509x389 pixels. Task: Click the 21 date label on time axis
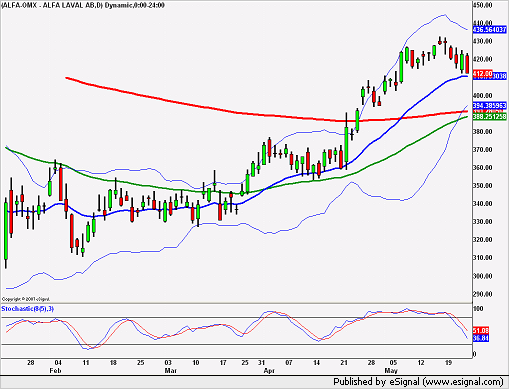click(344, 362)
